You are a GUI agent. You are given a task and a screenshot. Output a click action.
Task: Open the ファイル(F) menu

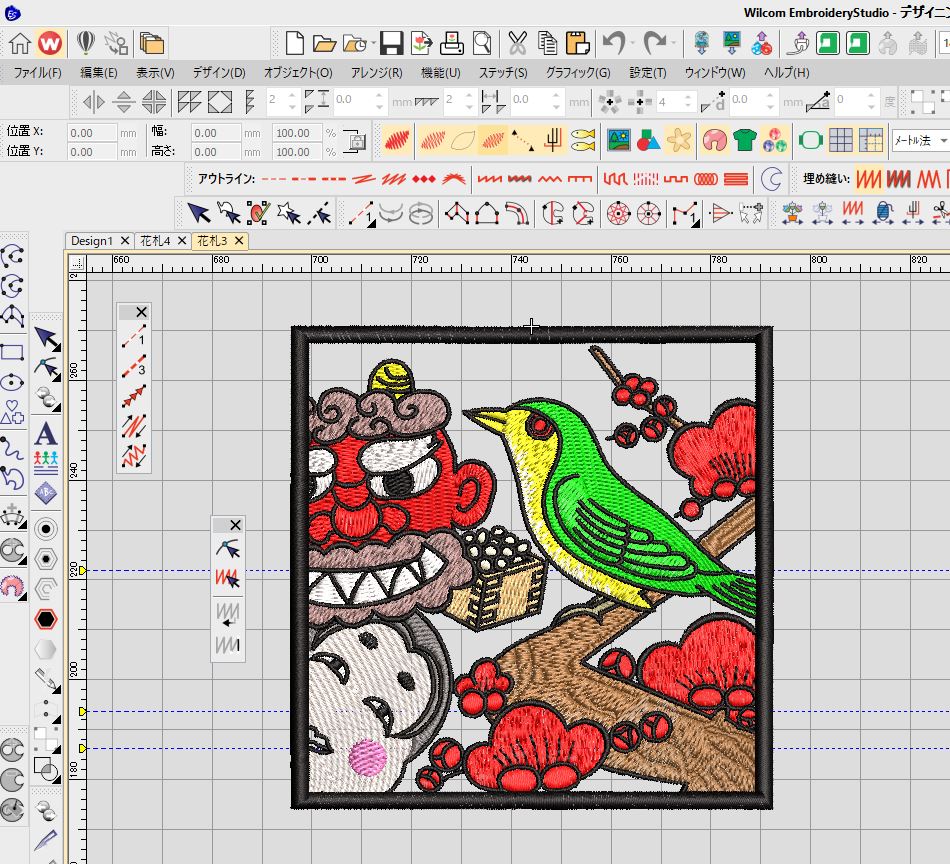[x=38, y=73]
